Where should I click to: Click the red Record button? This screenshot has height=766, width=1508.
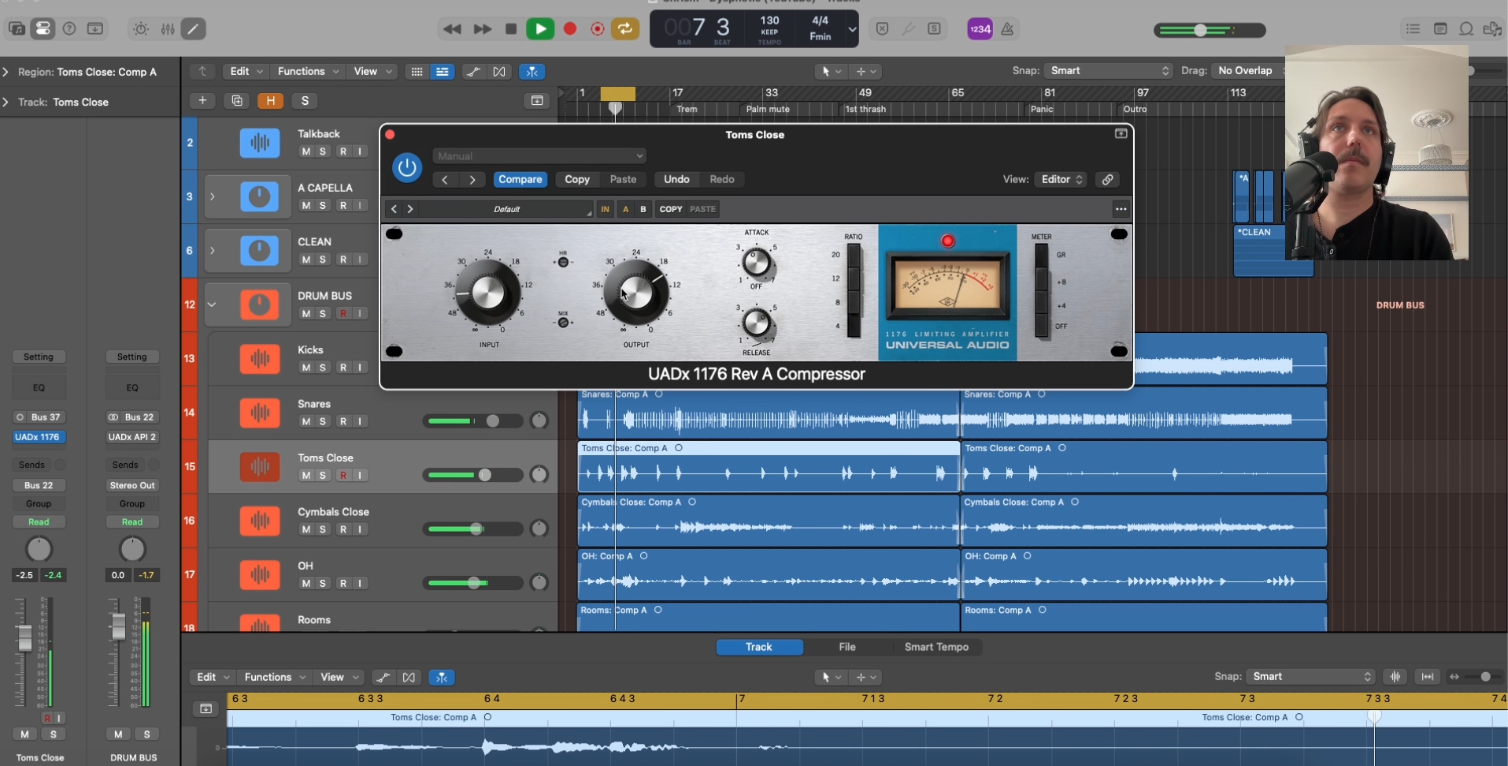point(570,29)
